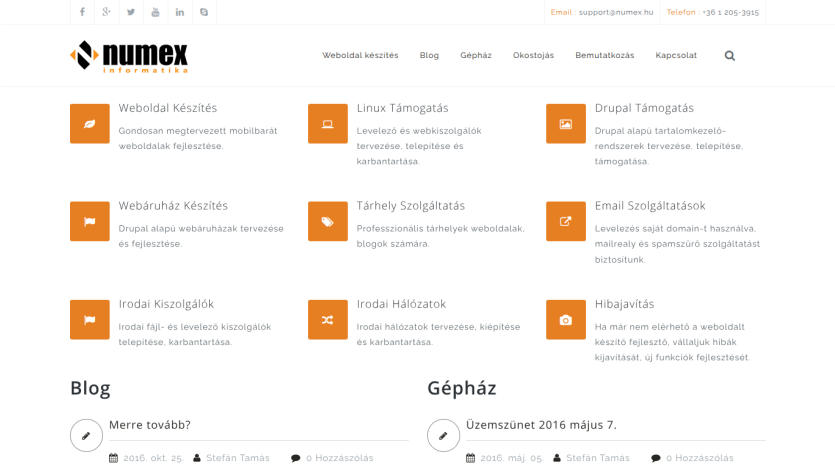This screenshot has width=835, height=469.
Task: Click text 'Gondosan megtervezett mobilbarát weboldalak fejlesztése.'
Action: click(x=198, y=138)
